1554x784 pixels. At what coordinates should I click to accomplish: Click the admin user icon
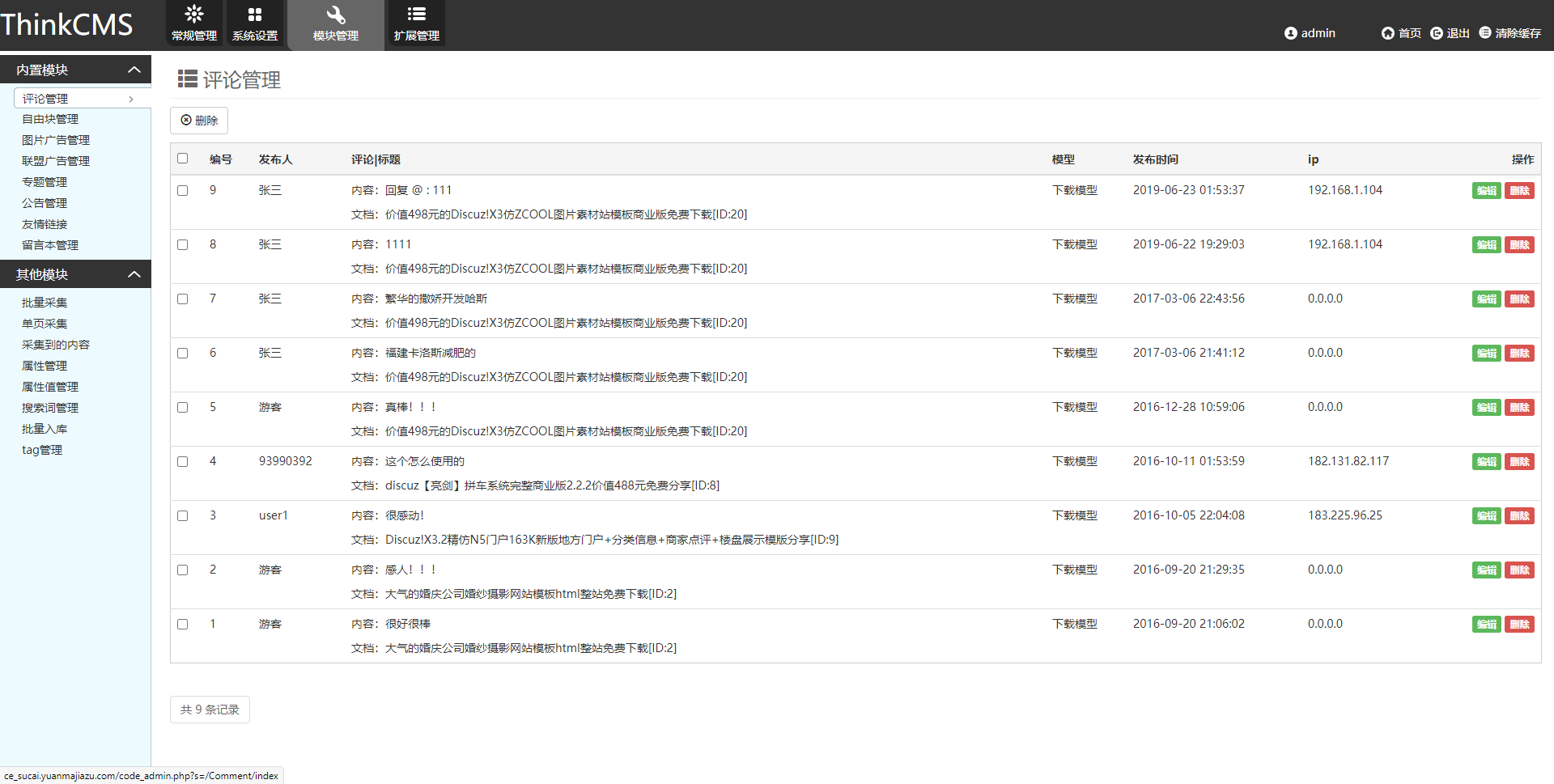(1291, 33)
